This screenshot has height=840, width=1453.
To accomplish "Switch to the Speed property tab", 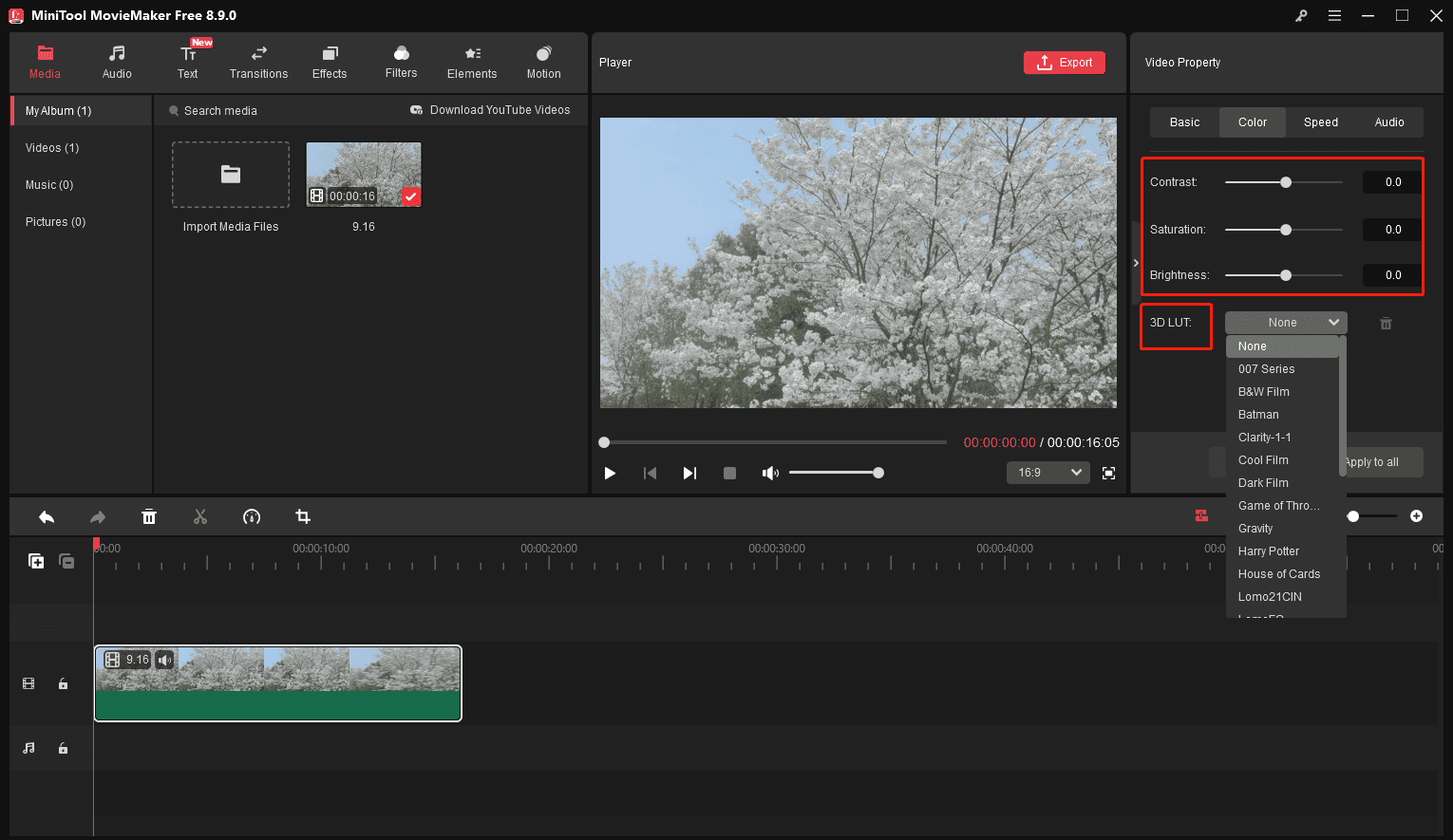I will point(1321,122).
